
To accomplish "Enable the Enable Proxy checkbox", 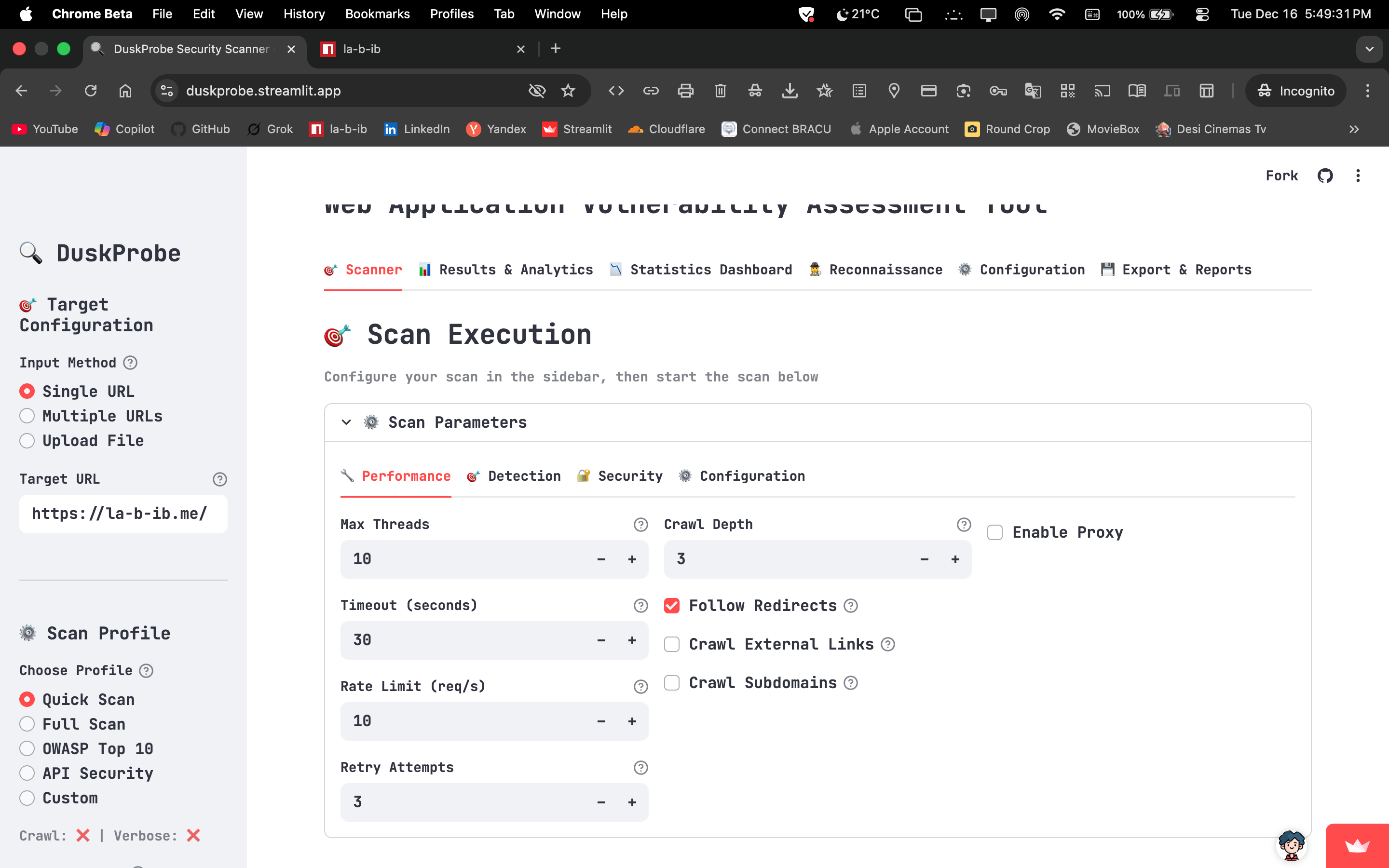I will point(994,532).
